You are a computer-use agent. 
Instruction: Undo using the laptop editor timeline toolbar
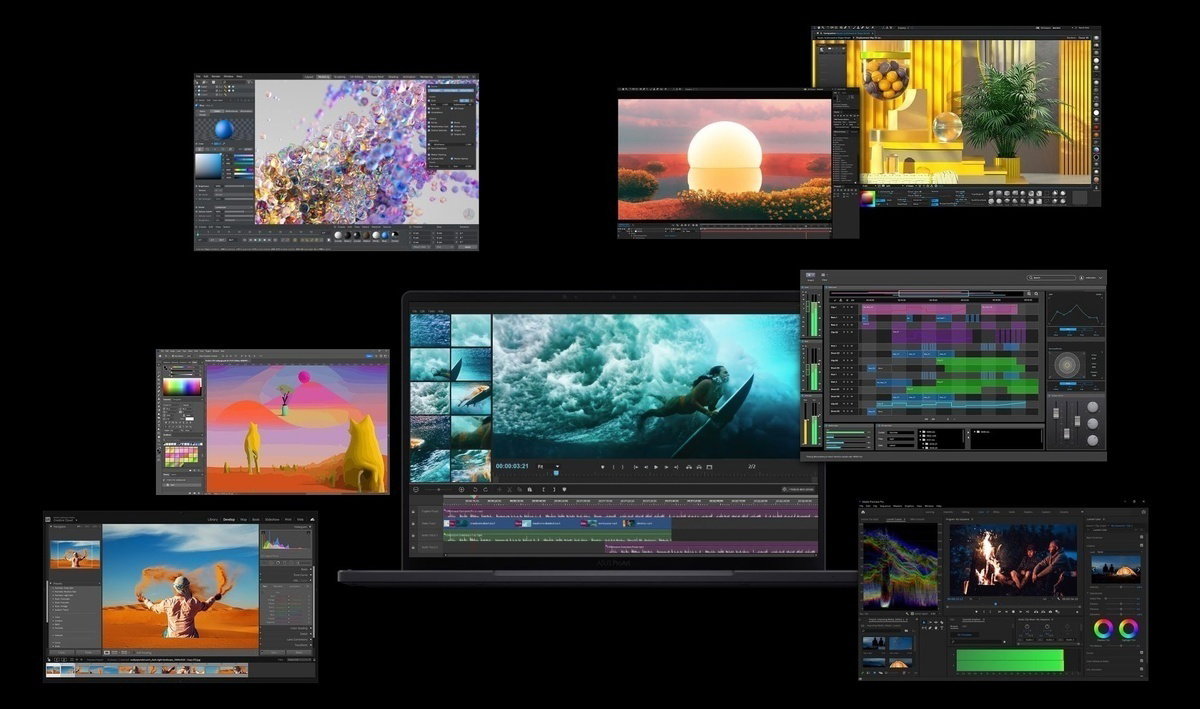[x=475, y=489]
